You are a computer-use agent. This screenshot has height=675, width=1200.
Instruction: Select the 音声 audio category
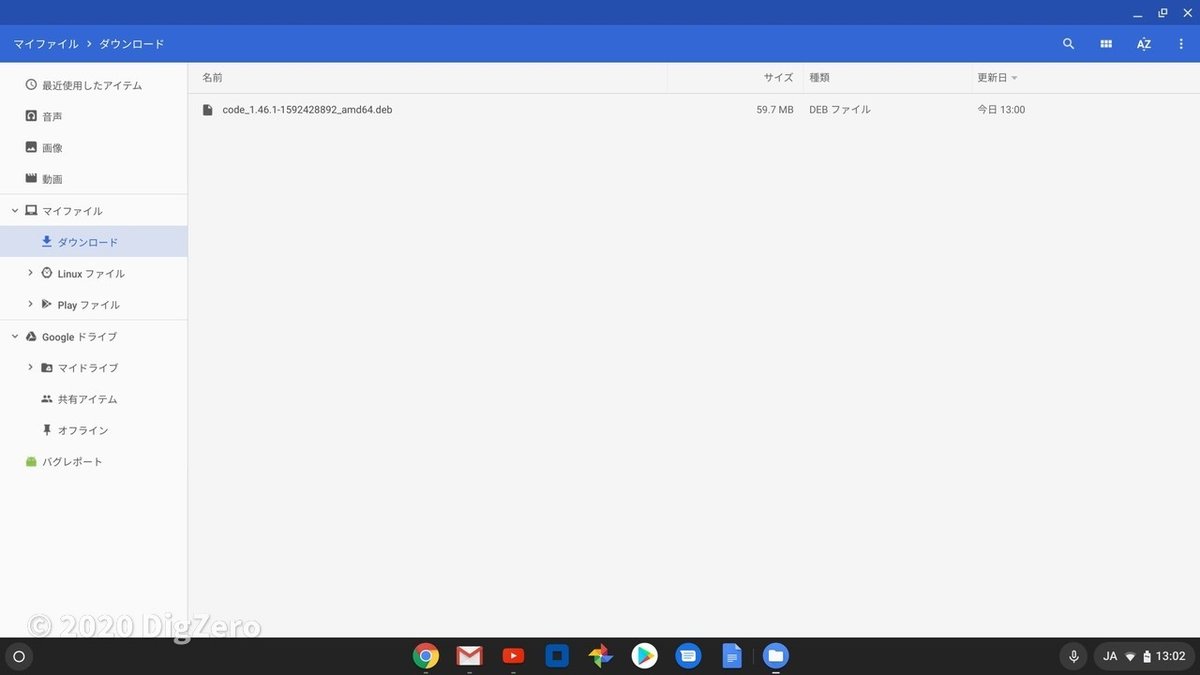[93, 116]
